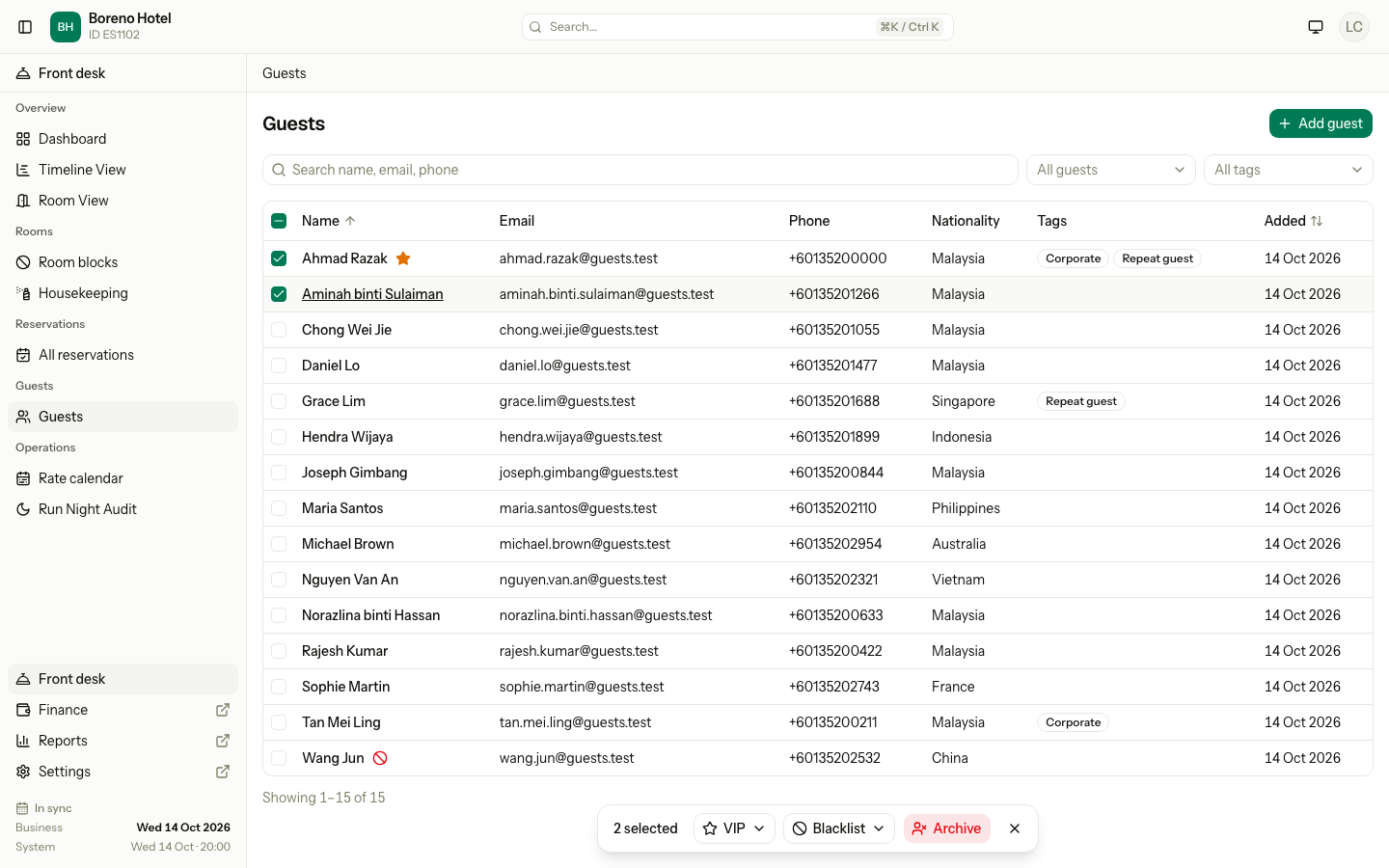This screenshot has height=868, width=1389.
Task: Click the Room blocks blocked-circle icon
Action: pyautogui.click(x=23, y=262)
